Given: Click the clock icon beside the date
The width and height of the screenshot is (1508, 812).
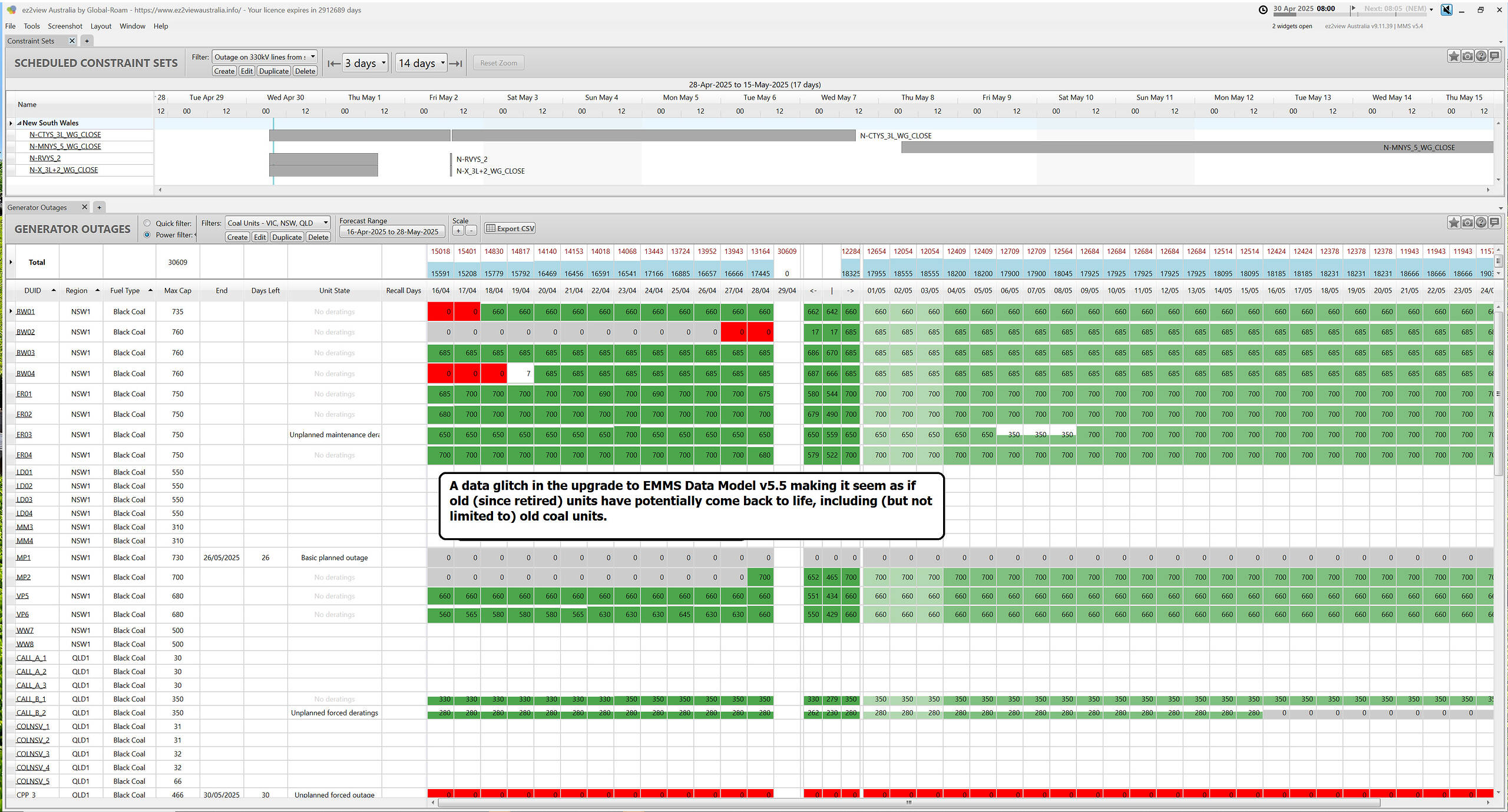Looking at the screenshot, I should point(1263,9).
